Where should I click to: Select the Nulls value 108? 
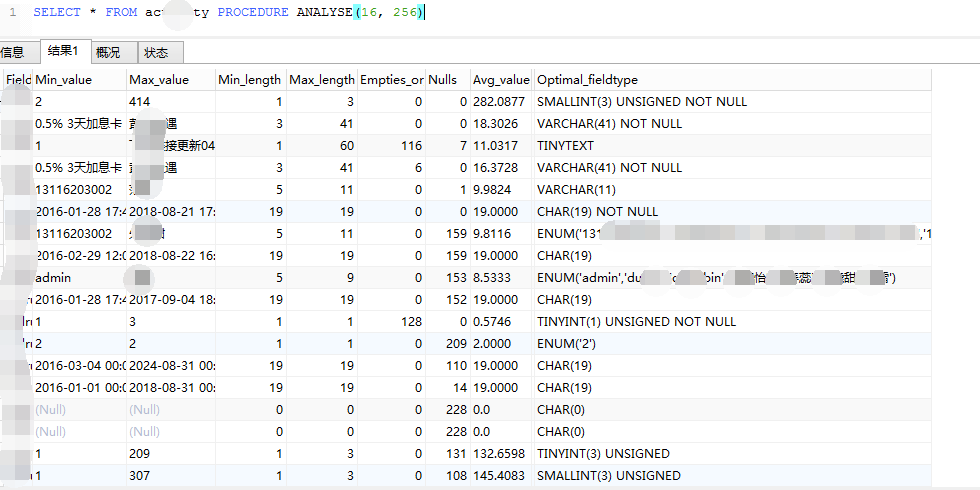coord(448,475)
